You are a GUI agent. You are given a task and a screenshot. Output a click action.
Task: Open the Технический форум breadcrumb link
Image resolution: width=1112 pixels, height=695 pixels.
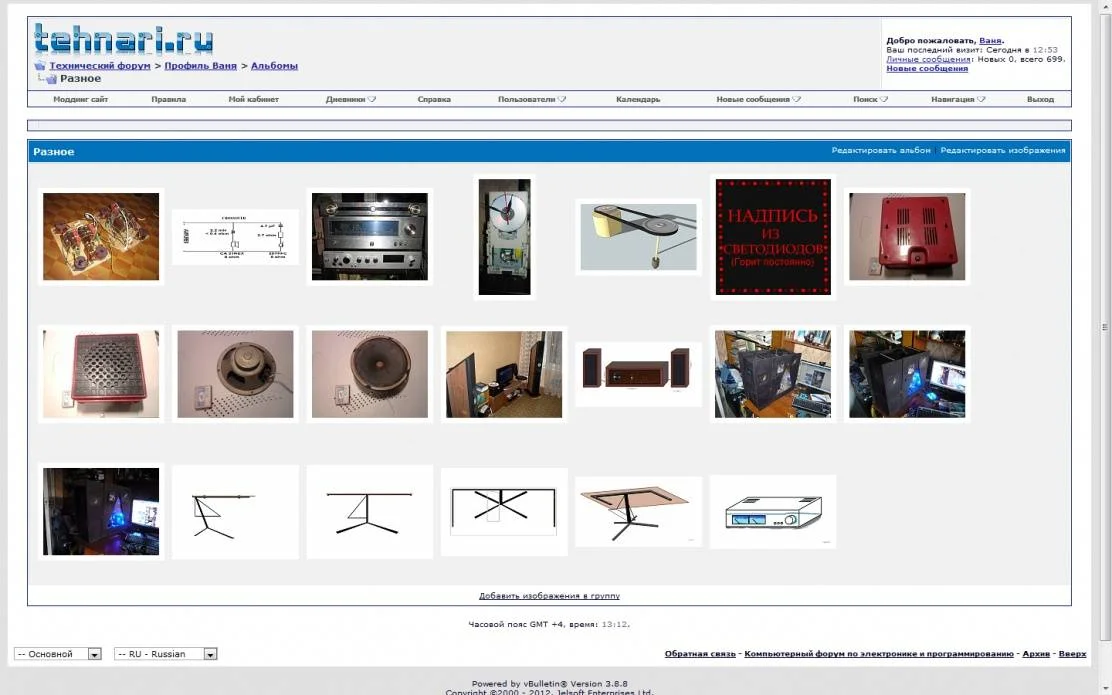100,66
